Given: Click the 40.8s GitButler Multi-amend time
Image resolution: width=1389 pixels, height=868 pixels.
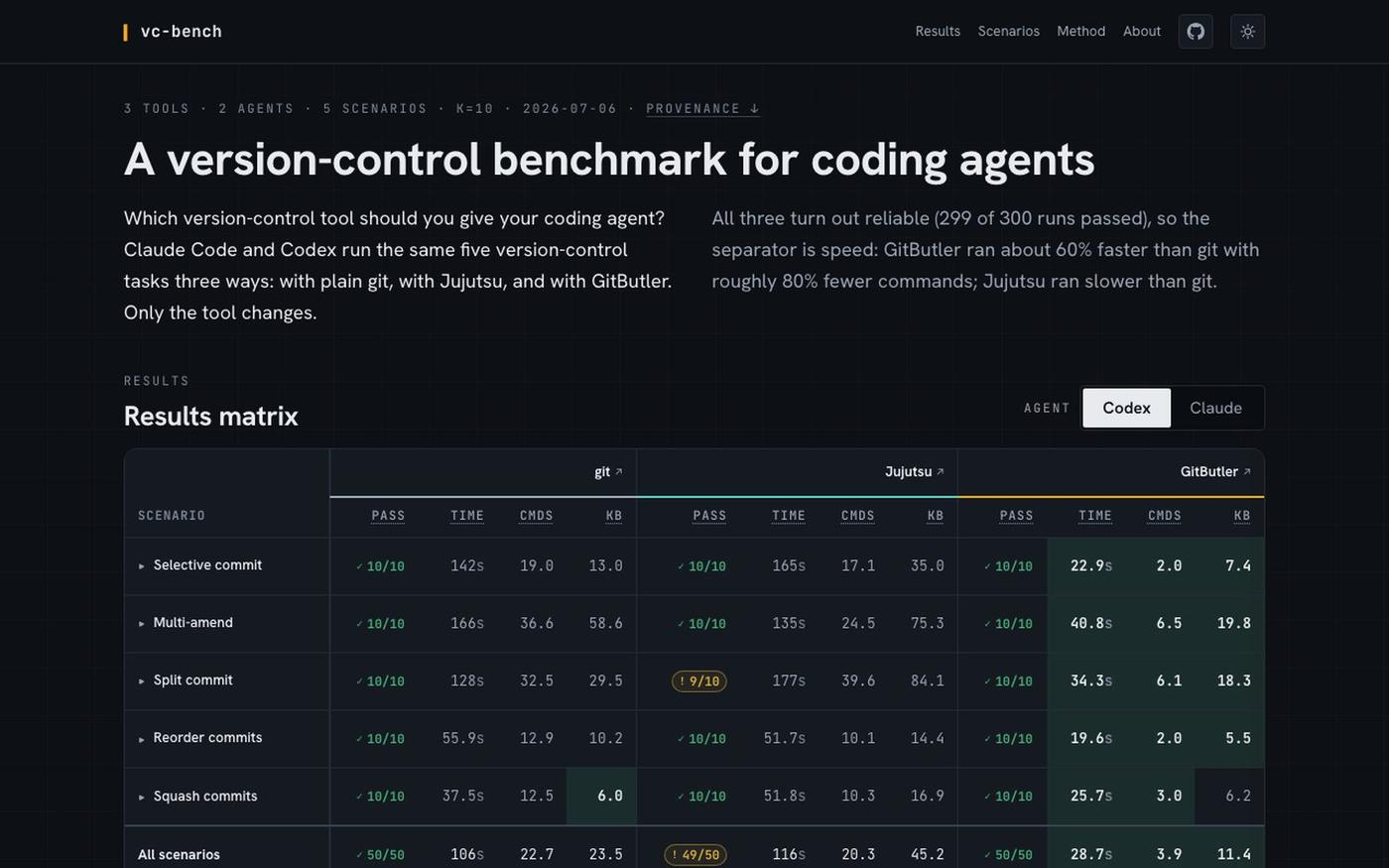Looking at the screenshot, I should (x=1091, y=624).
